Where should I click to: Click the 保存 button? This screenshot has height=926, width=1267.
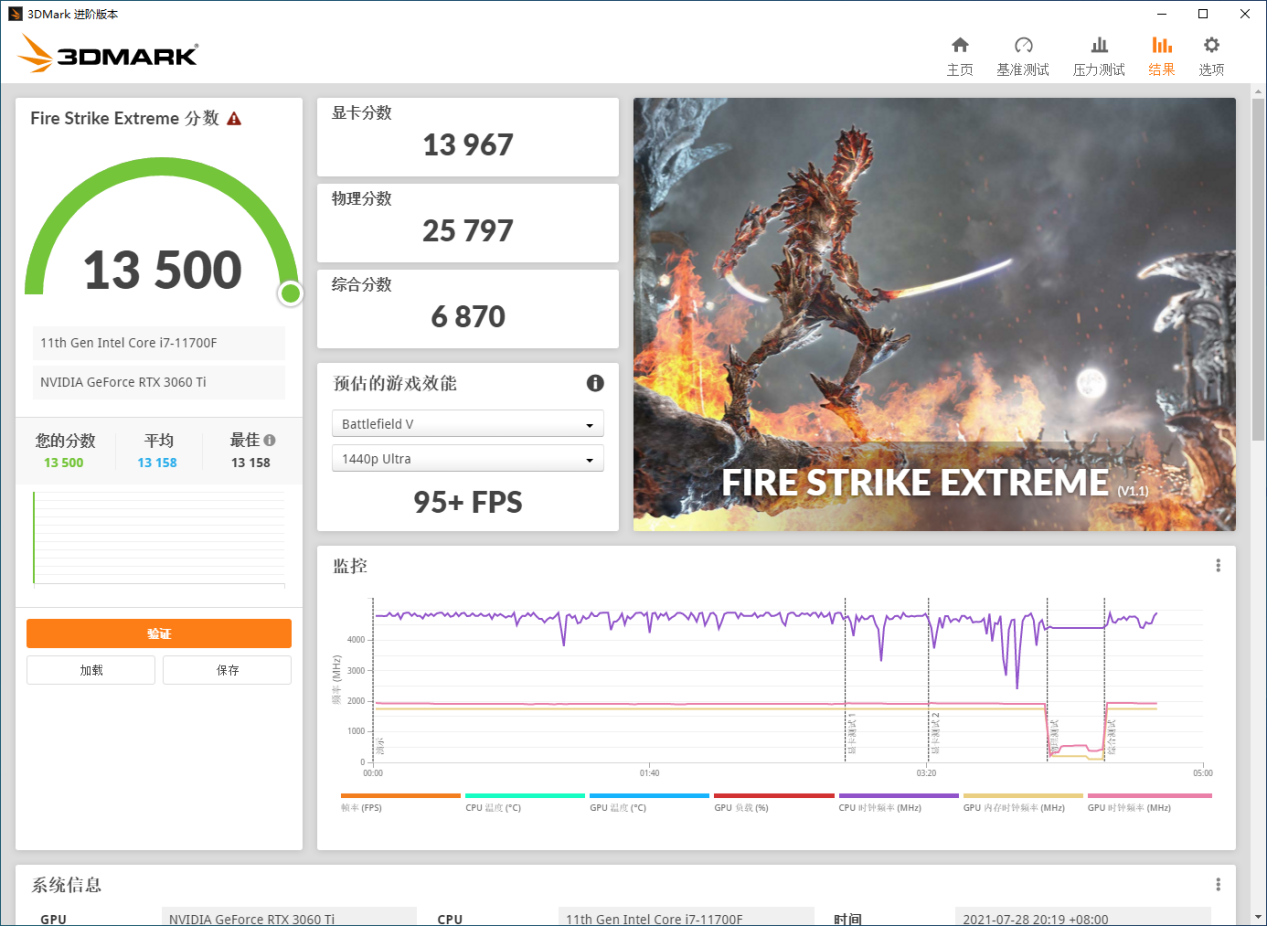(x=227, y=669)
